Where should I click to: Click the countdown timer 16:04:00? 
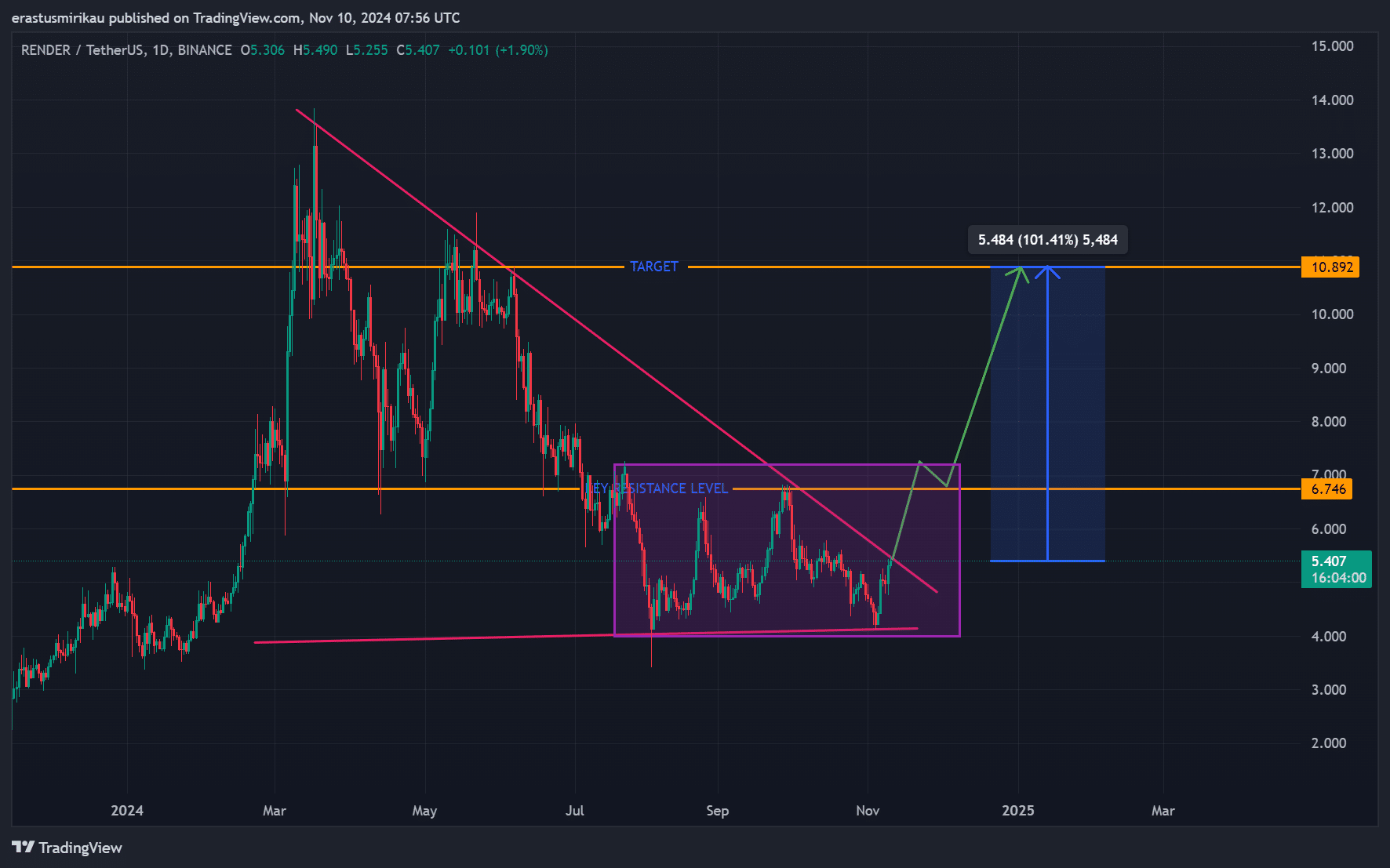coord(1338,578)
